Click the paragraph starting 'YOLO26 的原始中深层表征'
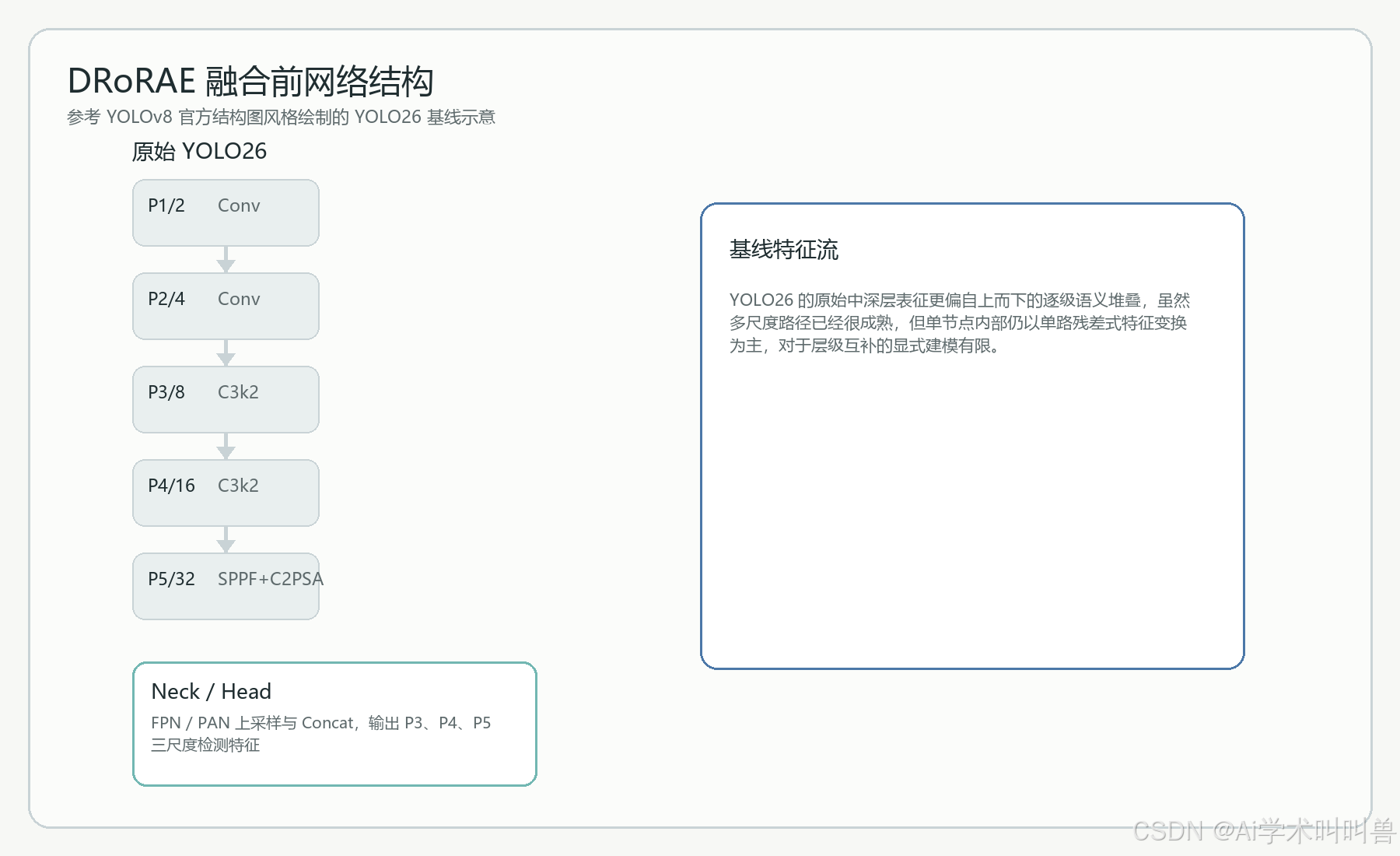Viewport: 1400px width, 856px height. 960,323
